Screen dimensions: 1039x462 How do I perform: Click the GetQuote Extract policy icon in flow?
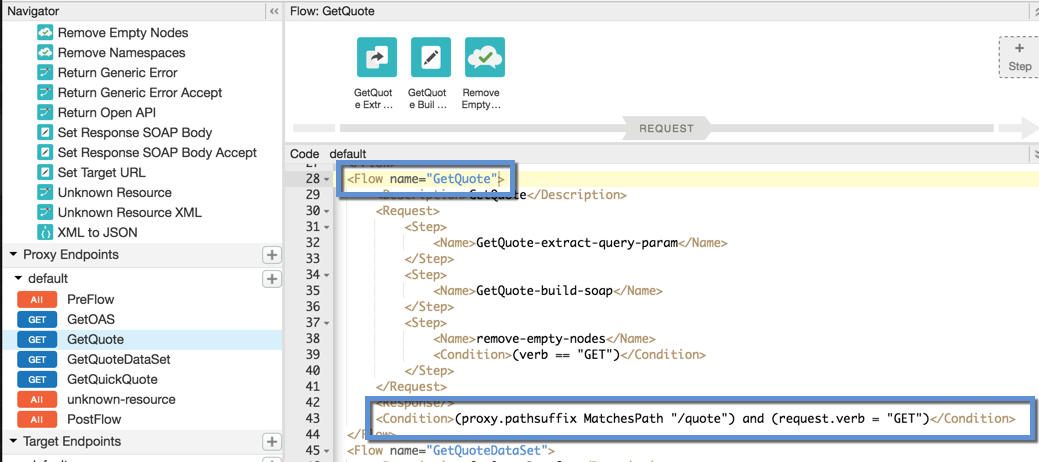click(x=377, y=58)
